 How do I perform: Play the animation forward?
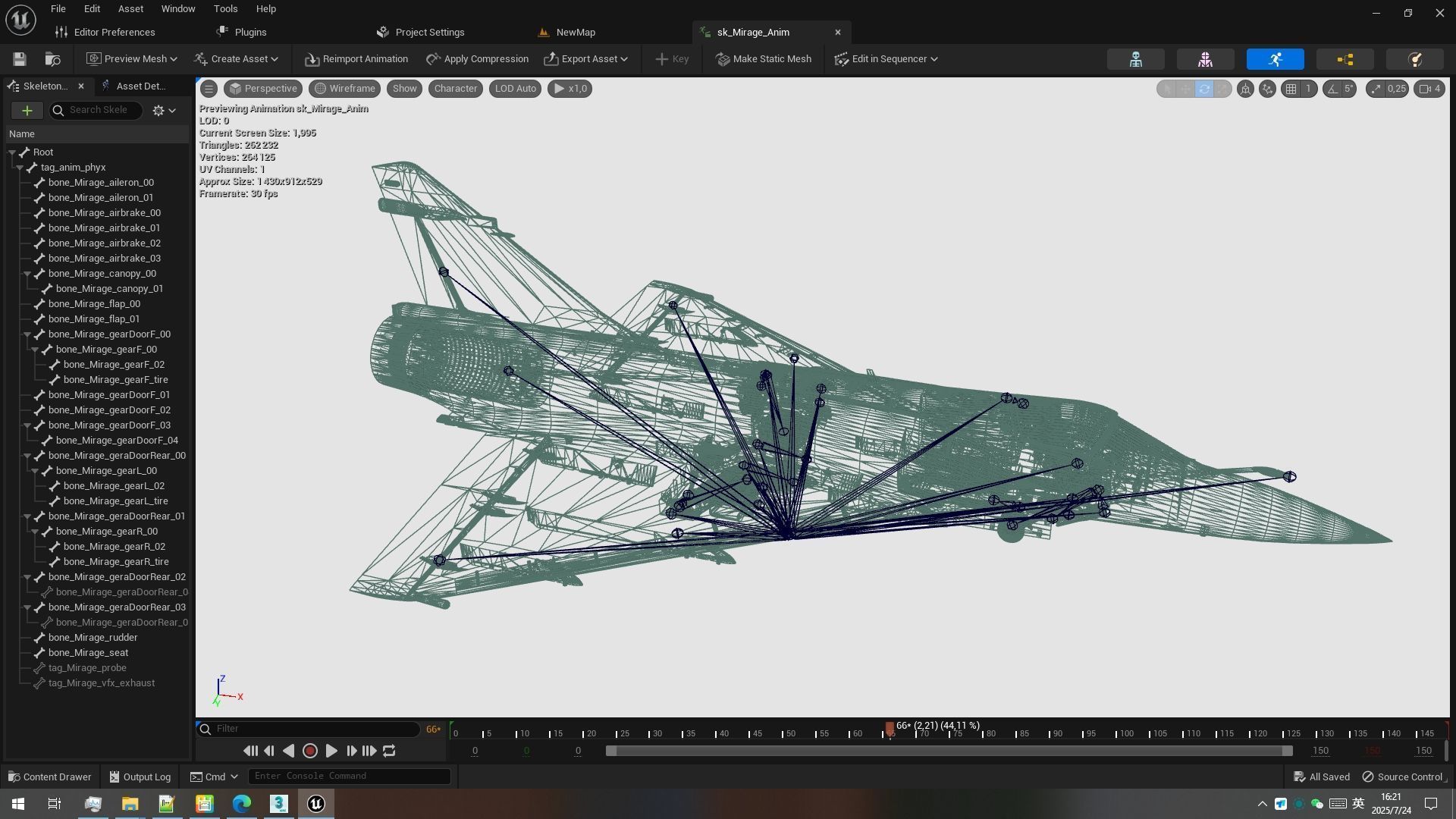(x=331, y=751)
